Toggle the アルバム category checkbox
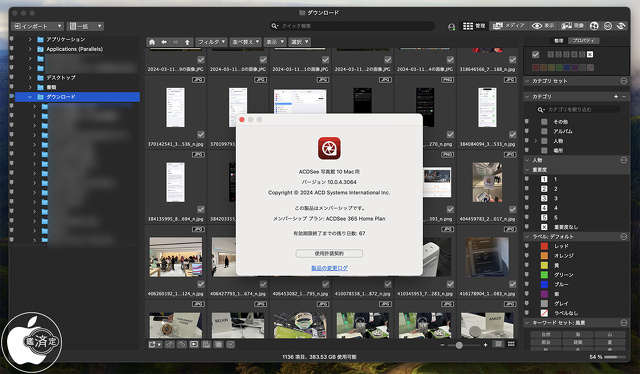This screenshot has height=374, width=640. point(544,131)
